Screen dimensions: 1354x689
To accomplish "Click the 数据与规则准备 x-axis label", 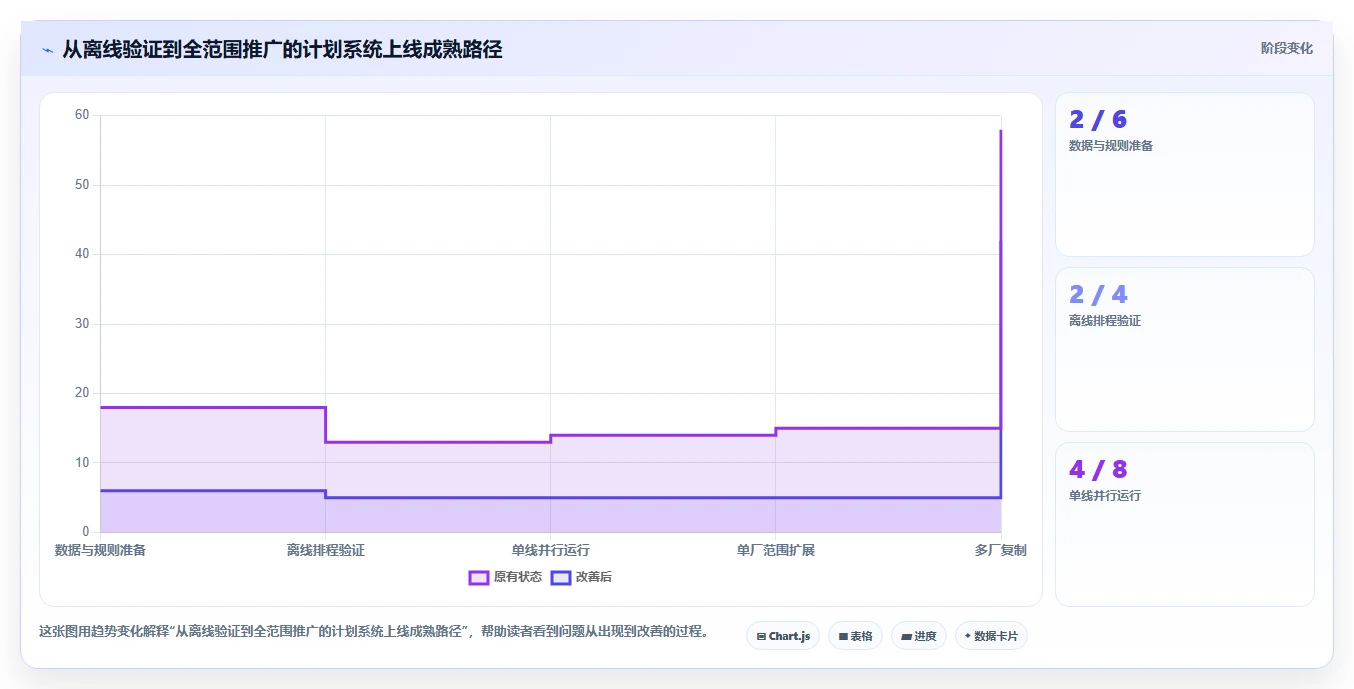I will (100, 550).
